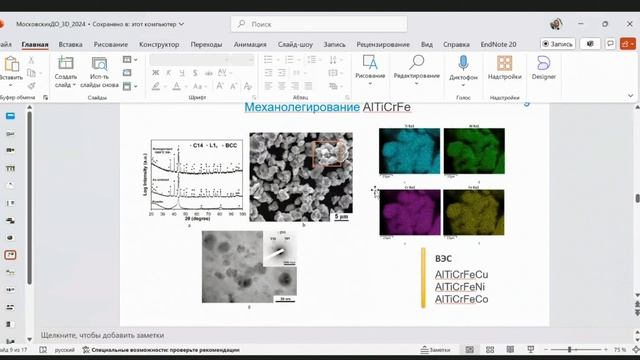
Task: Click the decrease font size icon
Action: (233, 86)
